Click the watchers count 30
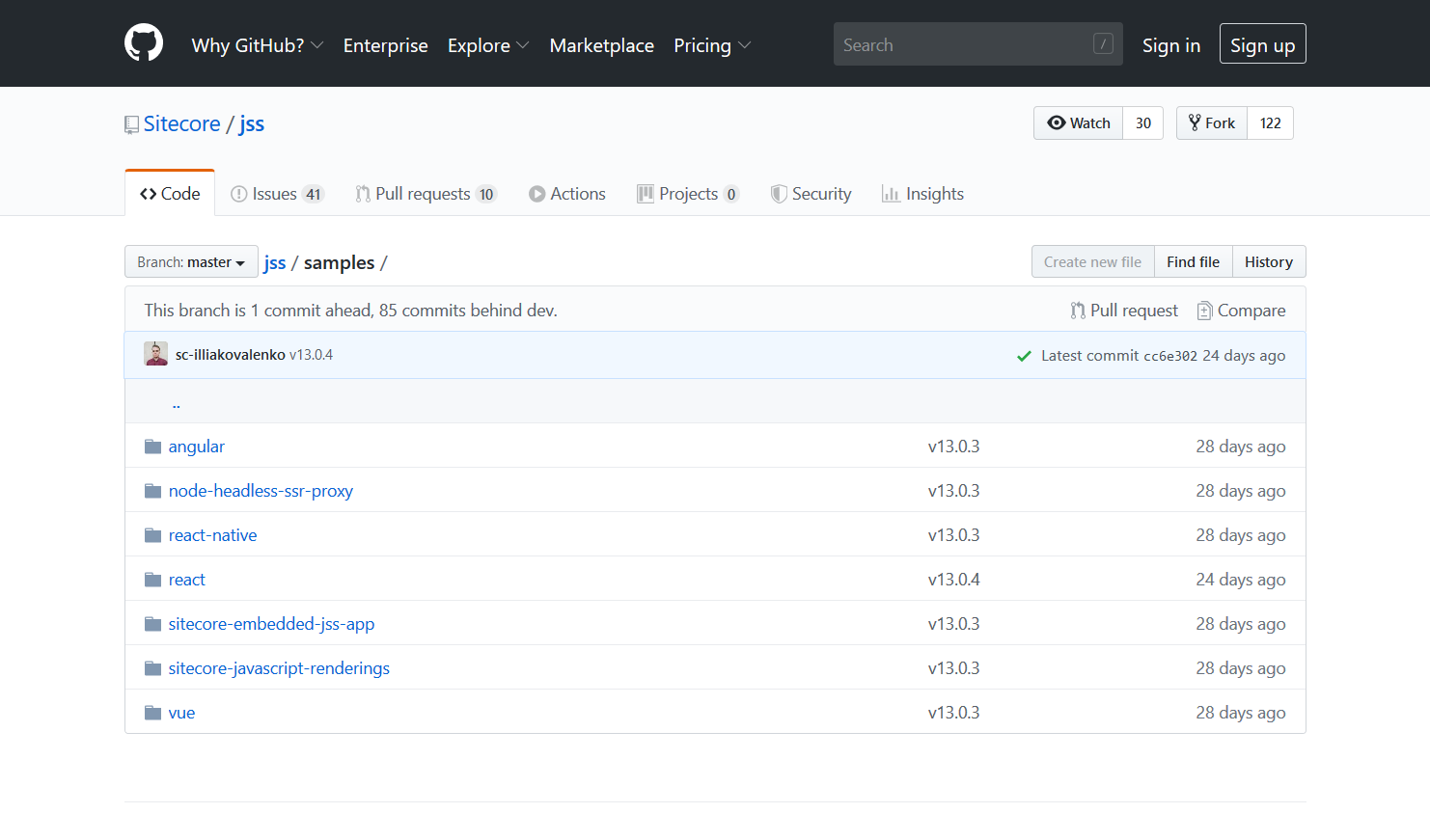Viewport: 1430px width, 840px height. pos(1143,123)
